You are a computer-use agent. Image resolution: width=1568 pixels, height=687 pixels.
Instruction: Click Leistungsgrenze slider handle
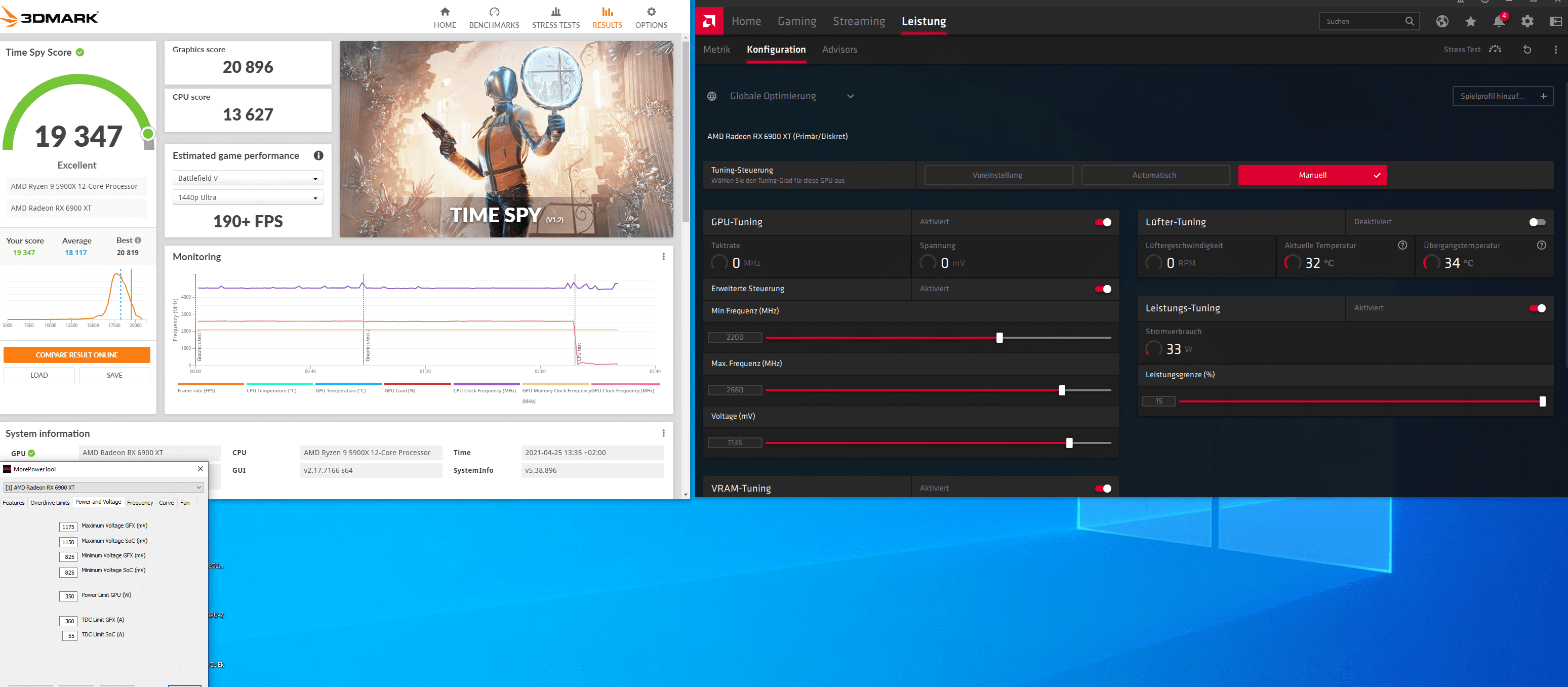pyautogui.click(x=1543, y=401)
